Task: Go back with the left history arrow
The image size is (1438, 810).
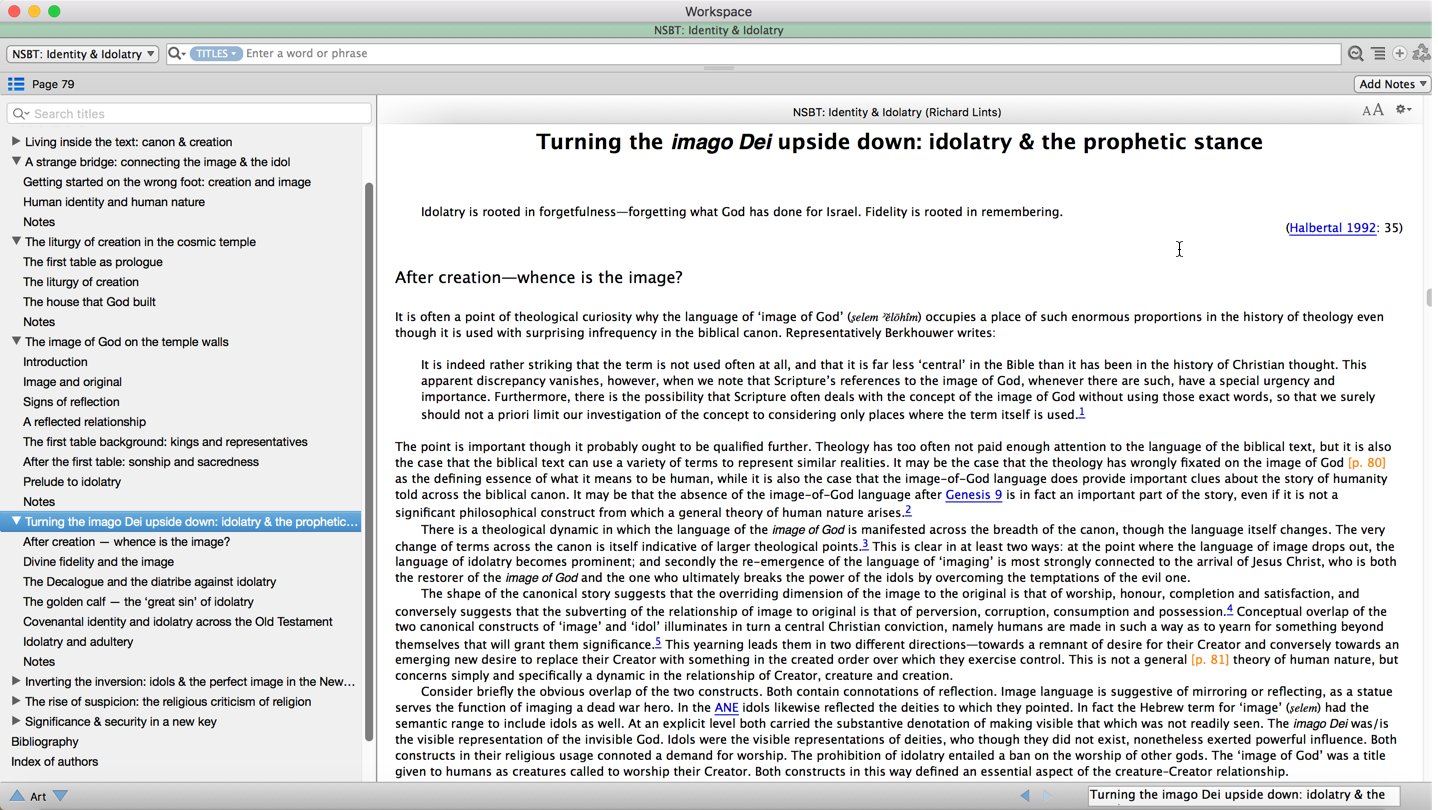Action: pyautogui.click(x=1025, y=796)
